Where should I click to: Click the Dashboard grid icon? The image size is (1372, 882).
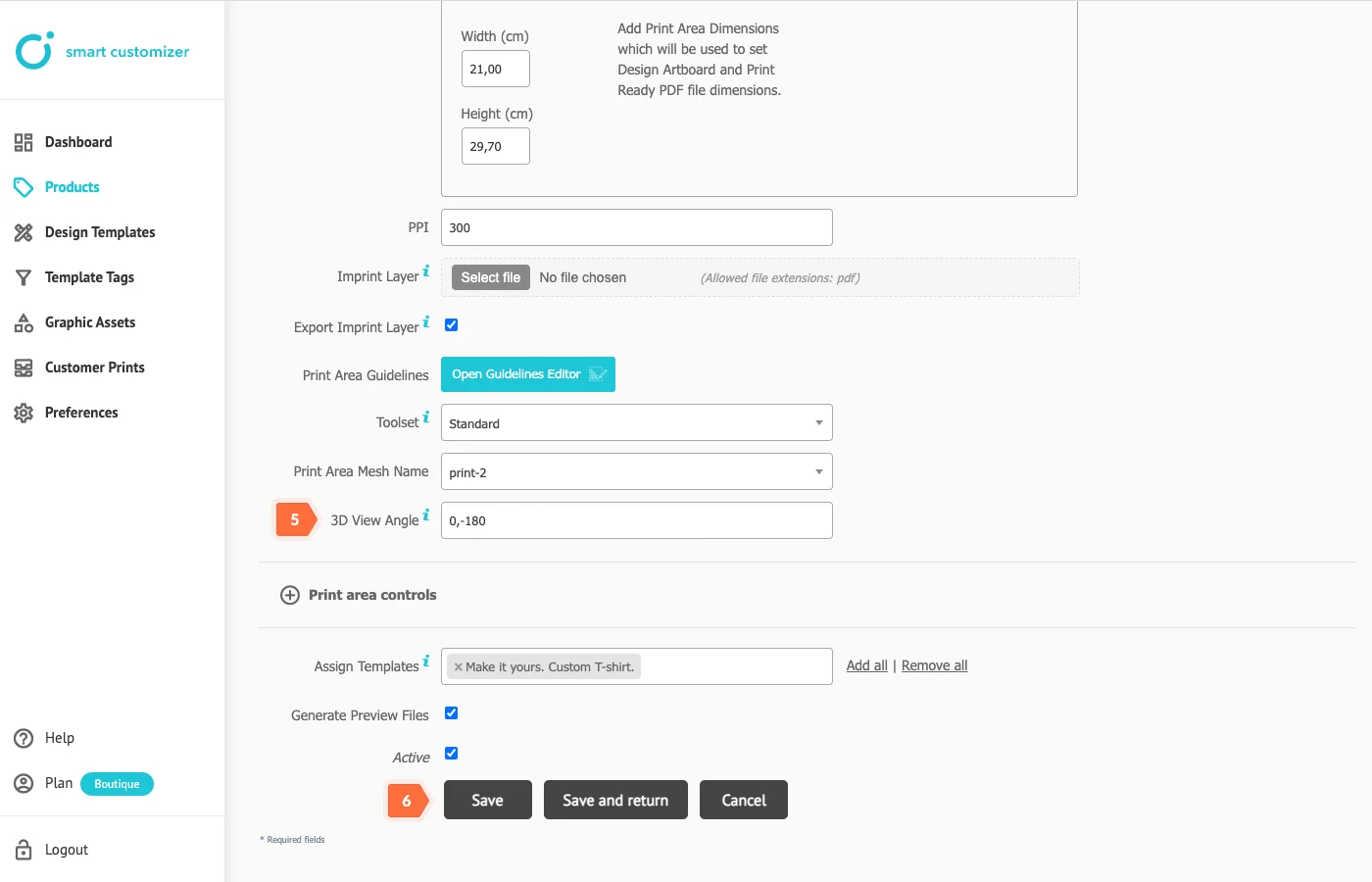point(24,142)
